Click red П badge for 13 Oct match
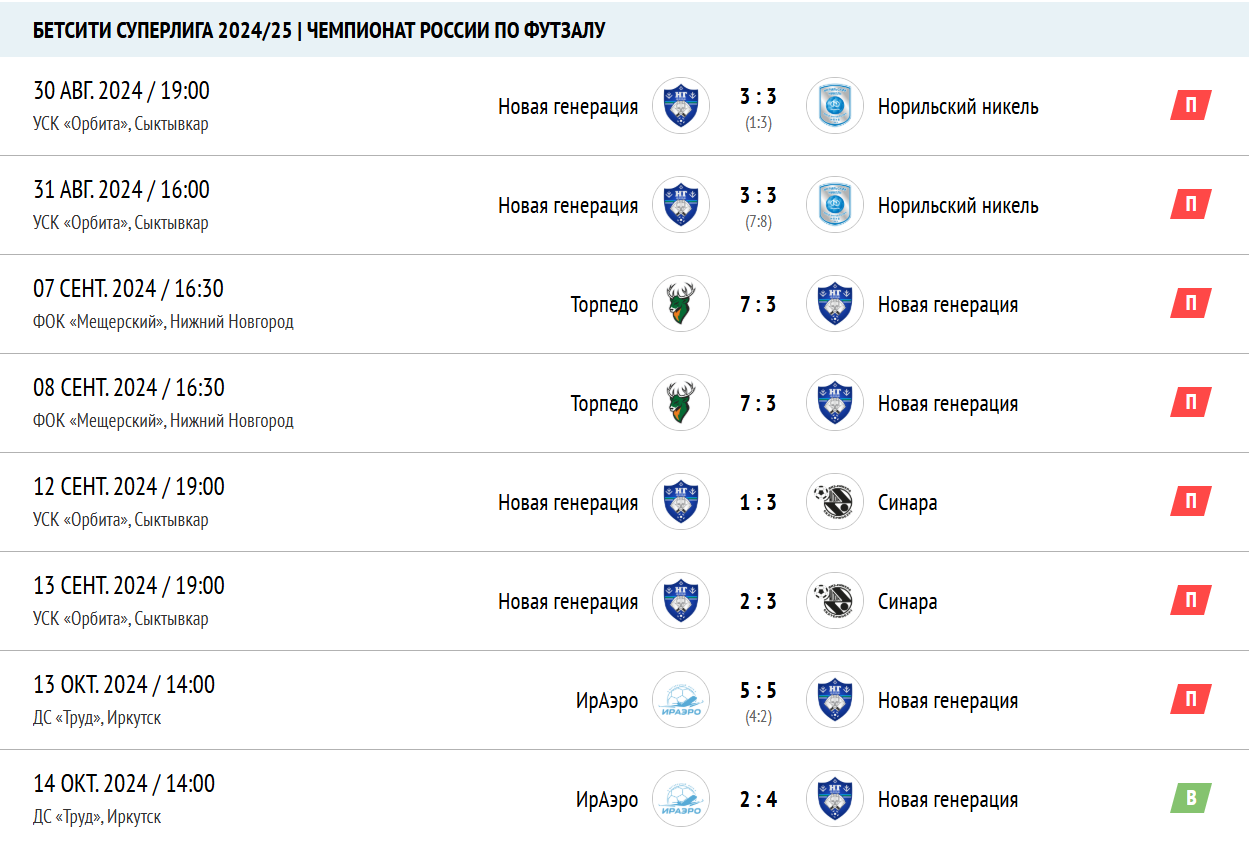The height and width of the screenshot is (848, 1249). 1191,699
